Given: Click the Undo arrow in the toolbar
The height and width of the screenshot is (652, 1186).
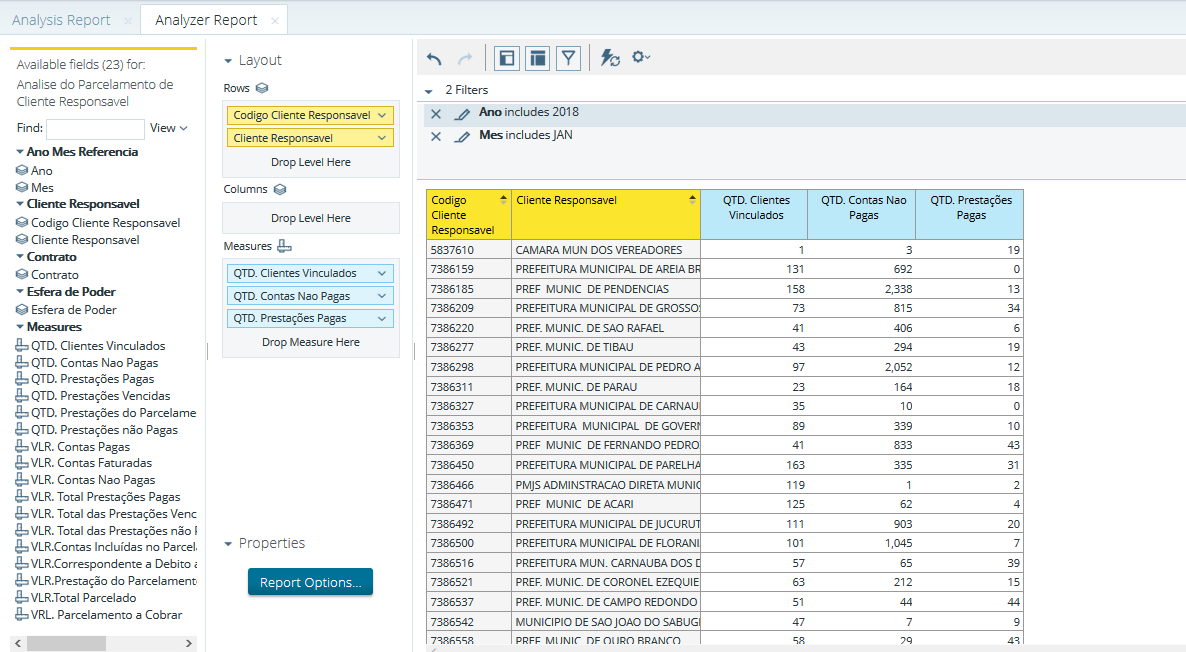Looking at the screenshot, I should tap(434, 59).
